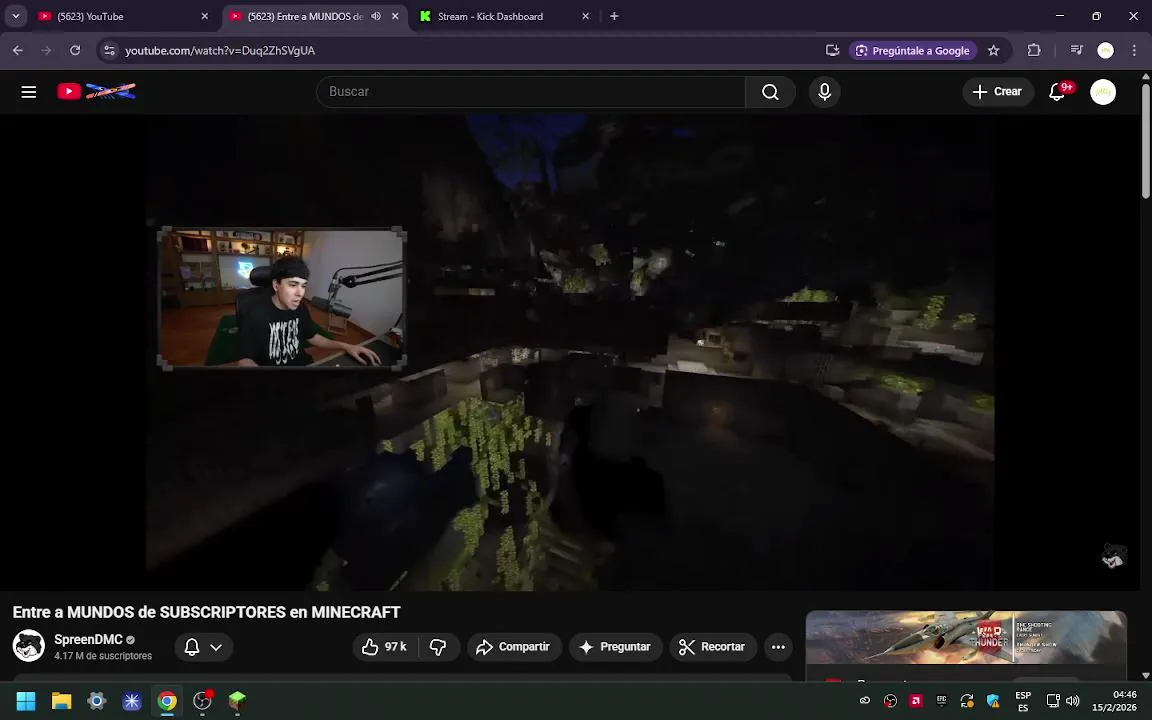Open Chrome extensions puzzle icon
The image size is (1152, 720).
click(x=1034, y=51)
